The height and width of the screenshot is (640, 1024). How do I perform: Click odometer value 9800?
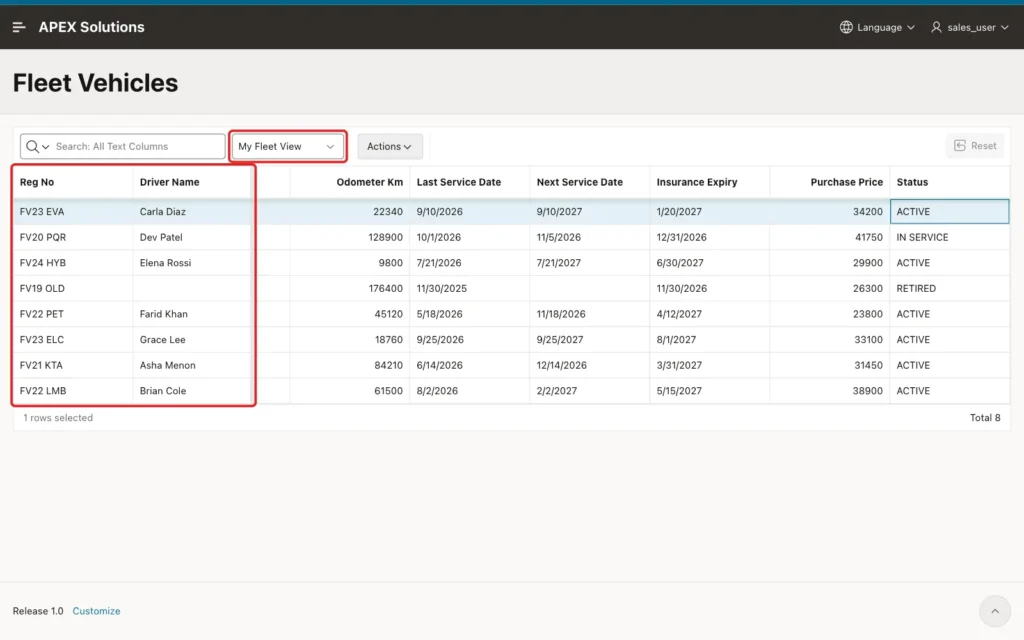pos(391,263)
